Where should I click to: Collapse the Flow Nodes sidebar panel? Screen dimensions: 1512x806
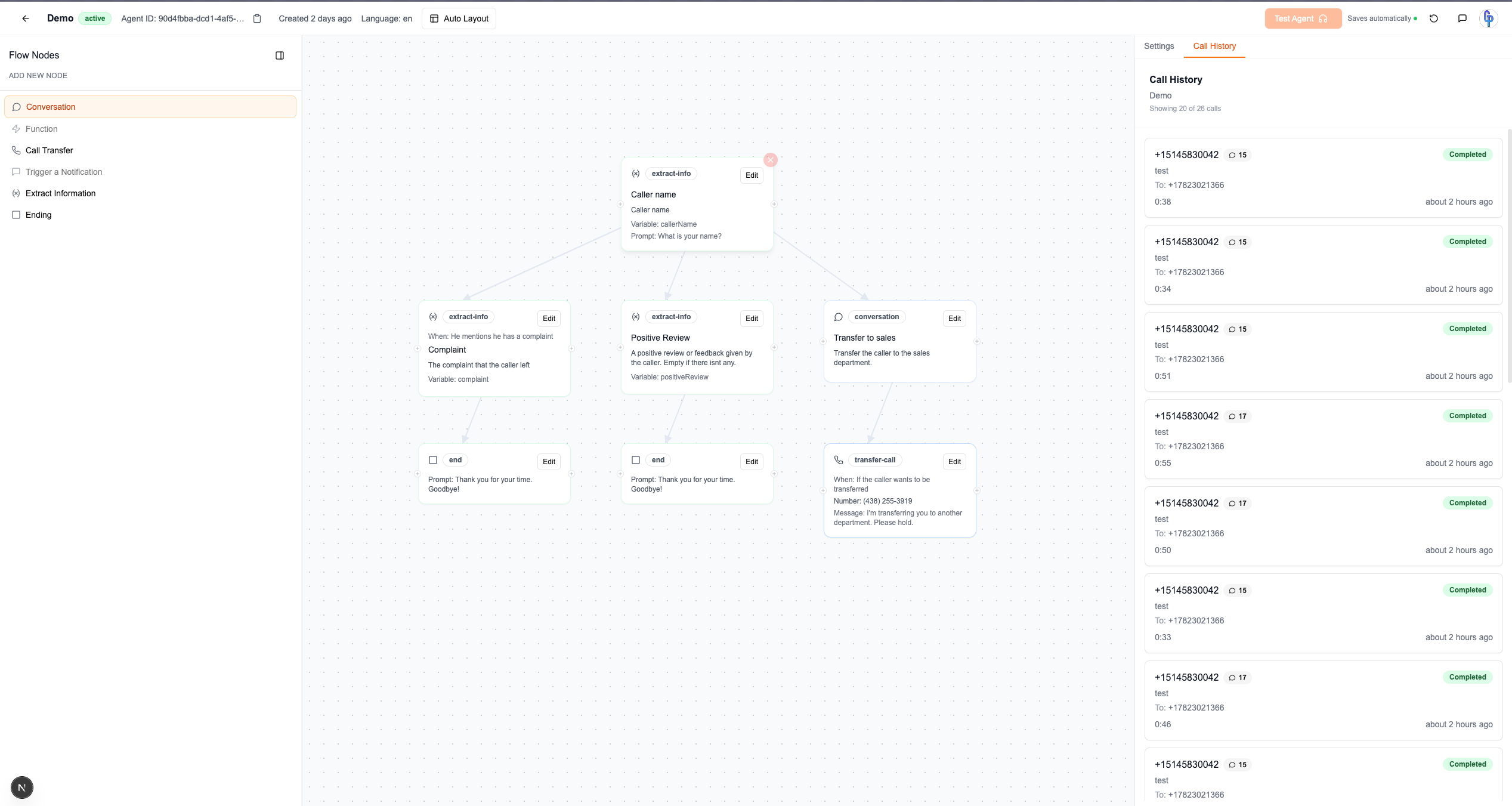[x=280, y=55]
